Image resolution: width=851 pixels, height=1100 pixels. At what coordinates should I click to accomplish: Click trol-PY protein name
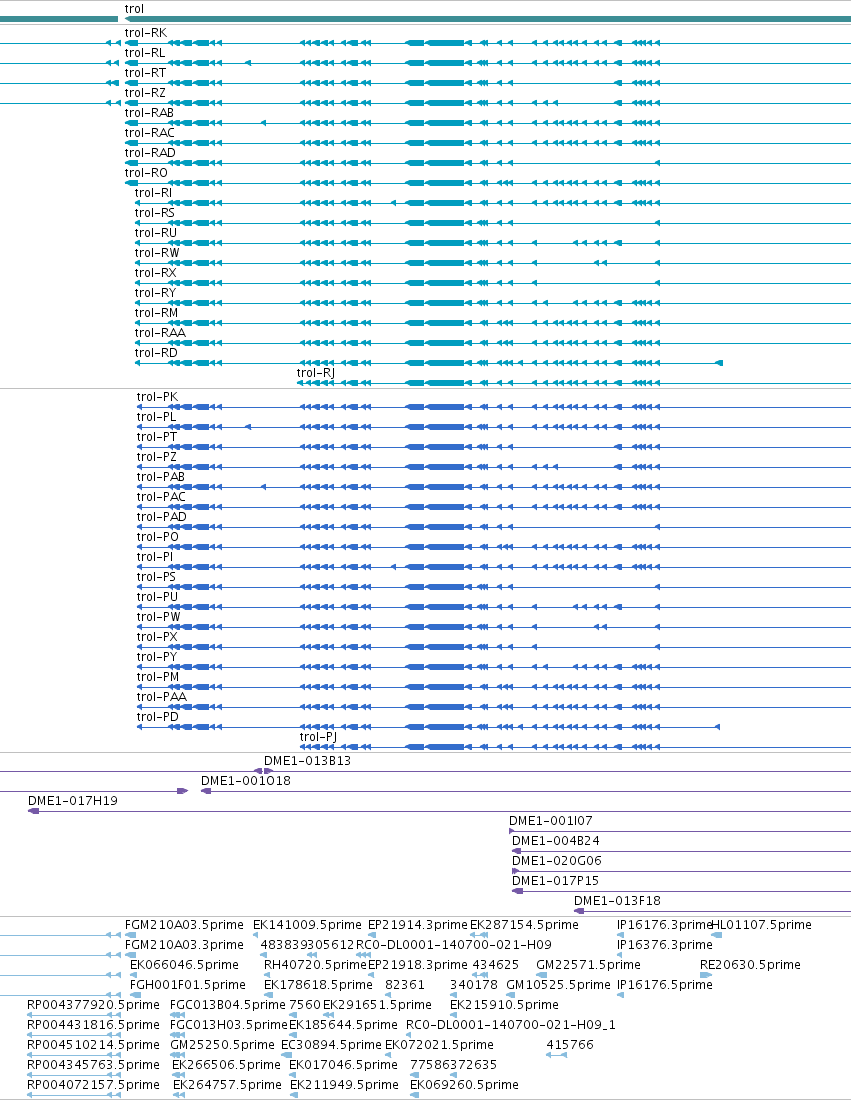coord(157,657)
